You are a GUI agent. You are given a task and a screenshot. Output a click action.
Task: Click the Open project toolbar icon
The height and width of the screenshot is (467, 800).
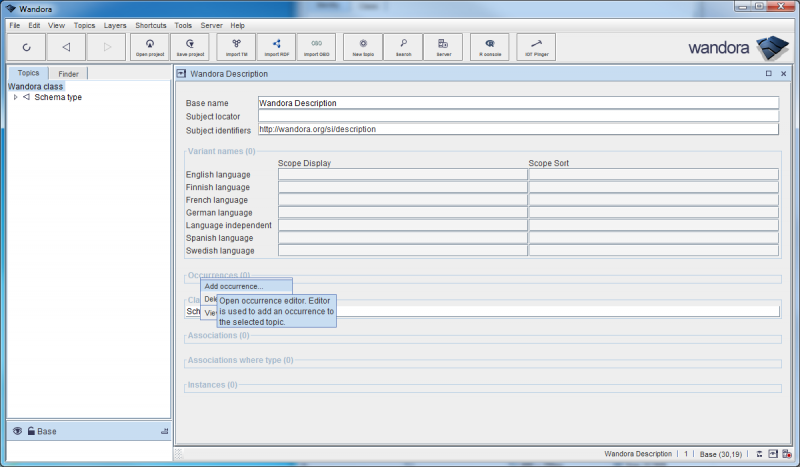[150, 47]
